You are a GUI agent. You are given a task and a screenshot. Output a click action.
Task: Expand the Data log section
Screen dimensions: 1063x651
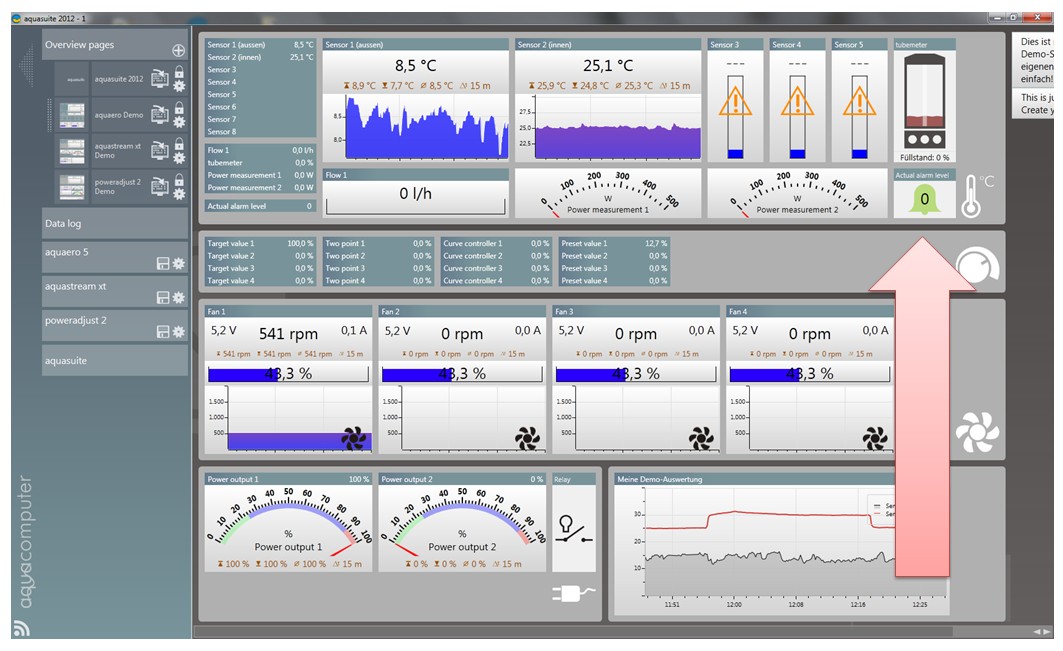[115, 223]
